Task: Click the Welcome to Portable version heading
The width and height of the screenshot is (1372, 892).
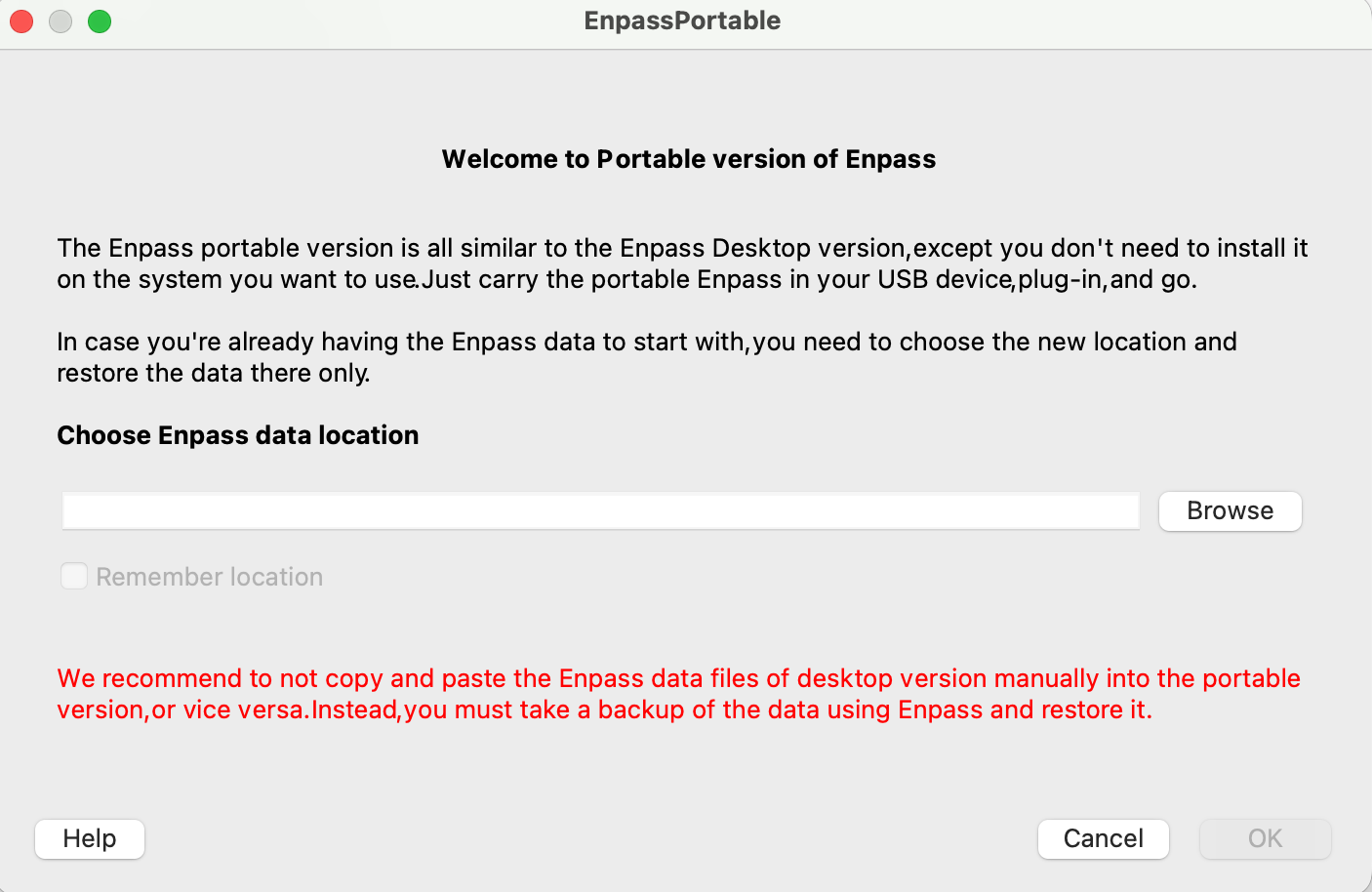Action: pyautogui.click(x=688, y=159)
